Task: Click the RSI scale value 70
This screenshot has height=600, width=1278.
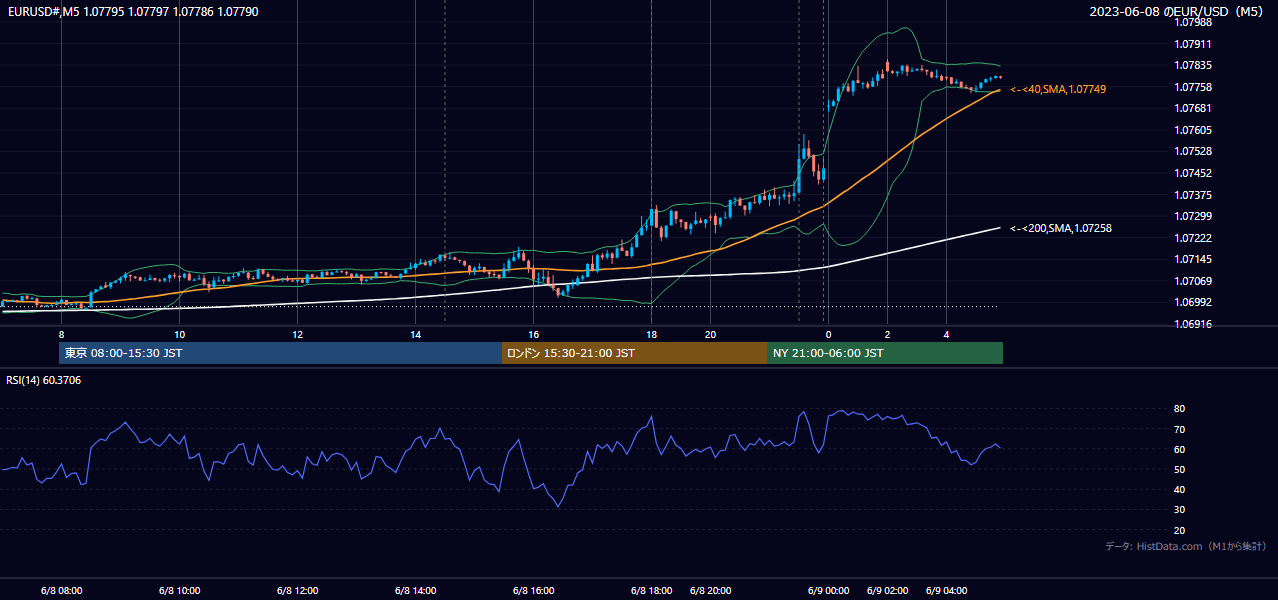Action: coord(1180,430)
